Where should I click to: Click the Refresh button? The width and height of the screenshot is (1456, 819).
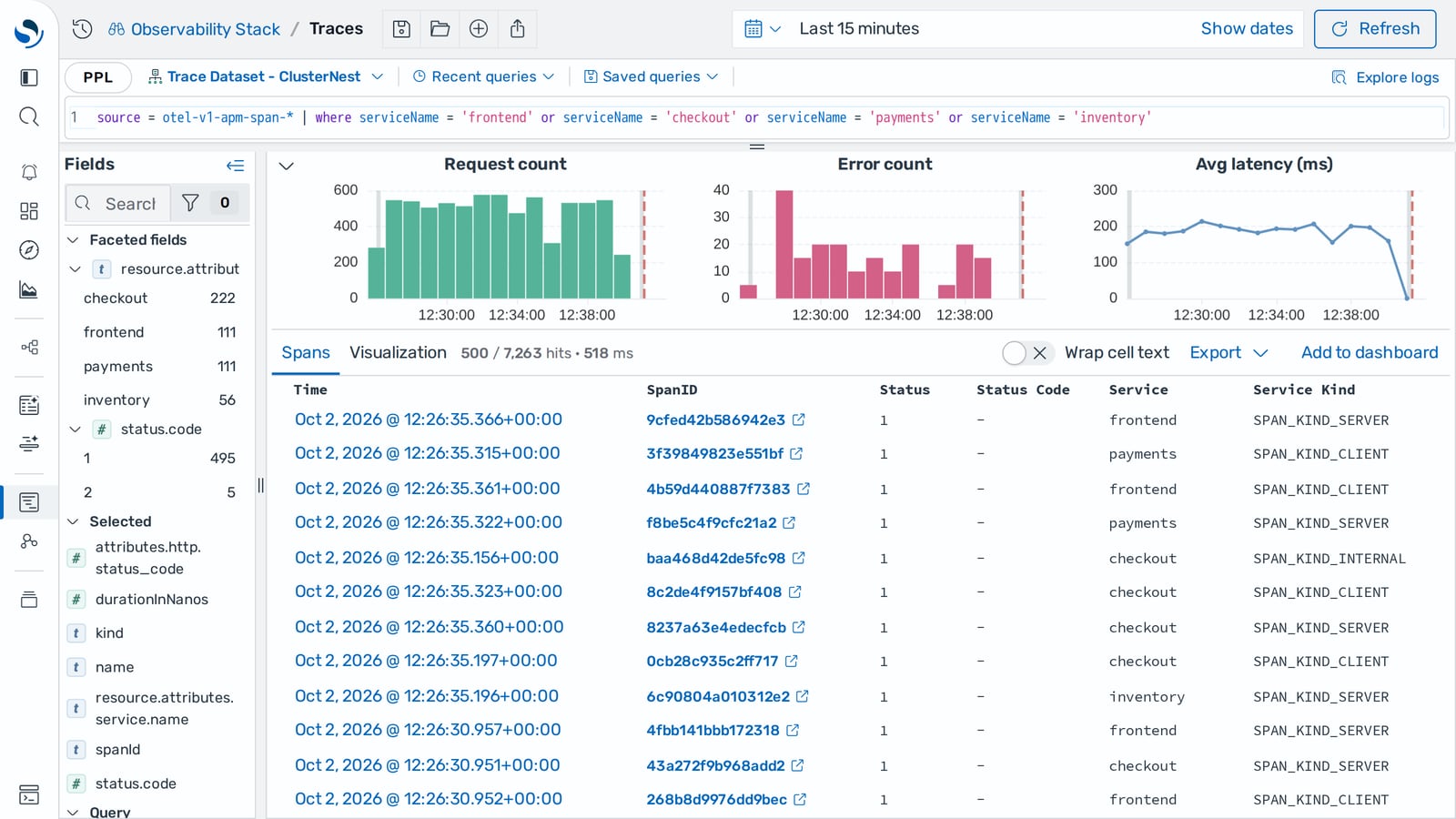point(1375,29)
